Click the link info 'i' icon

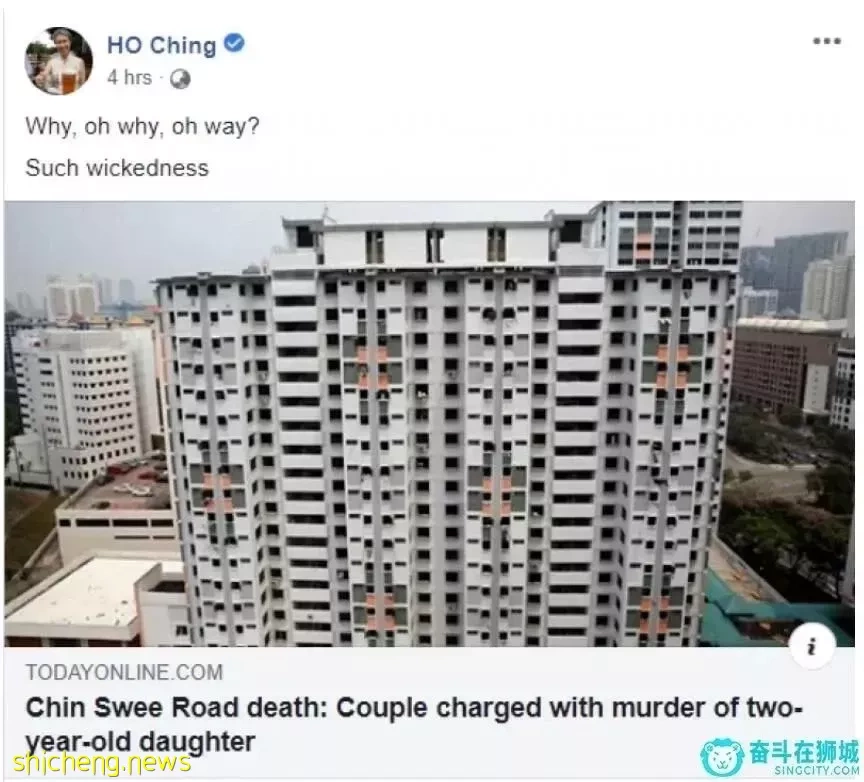tap(812, 647)
